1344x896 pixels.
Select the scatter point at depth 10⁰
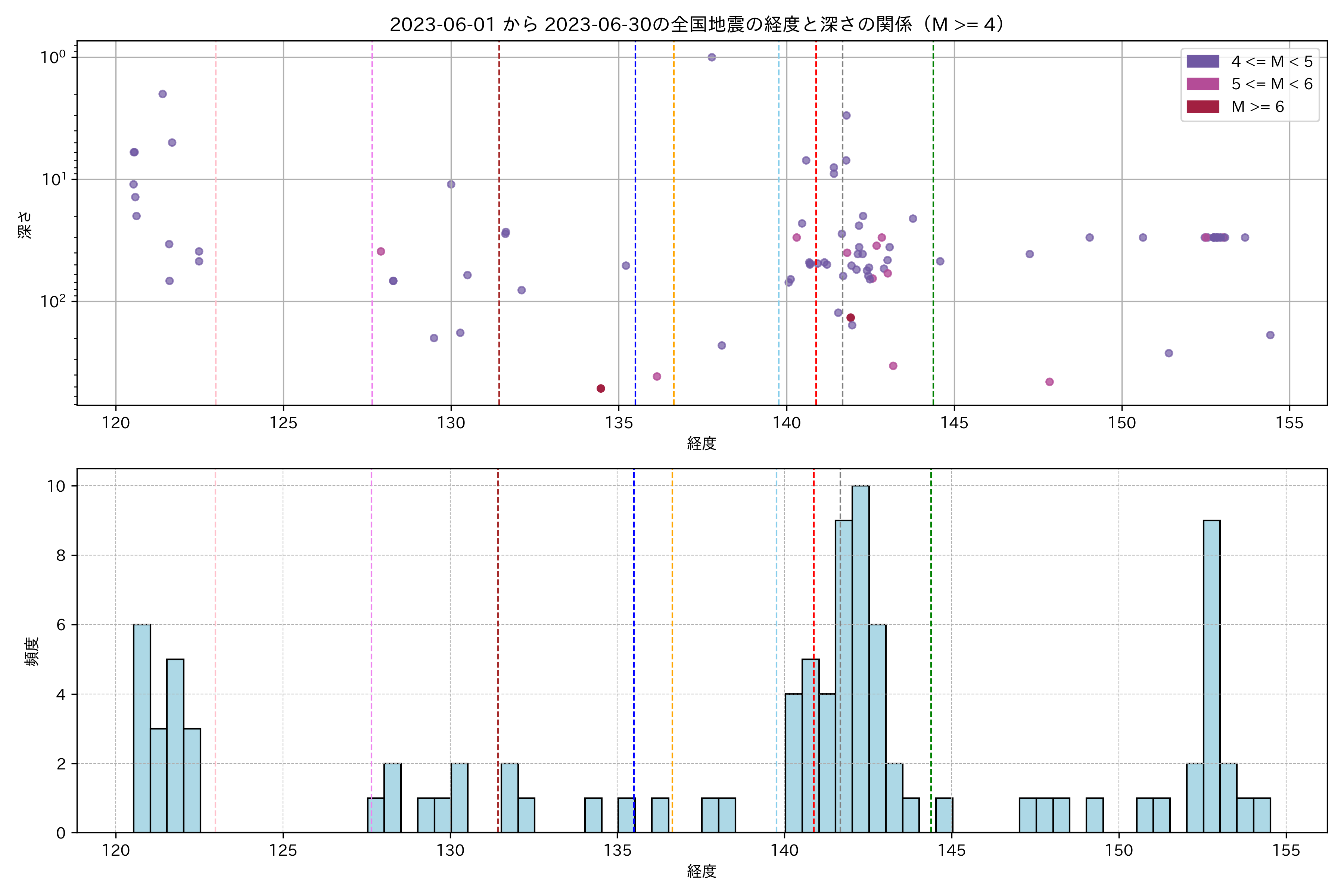[712, 57]
